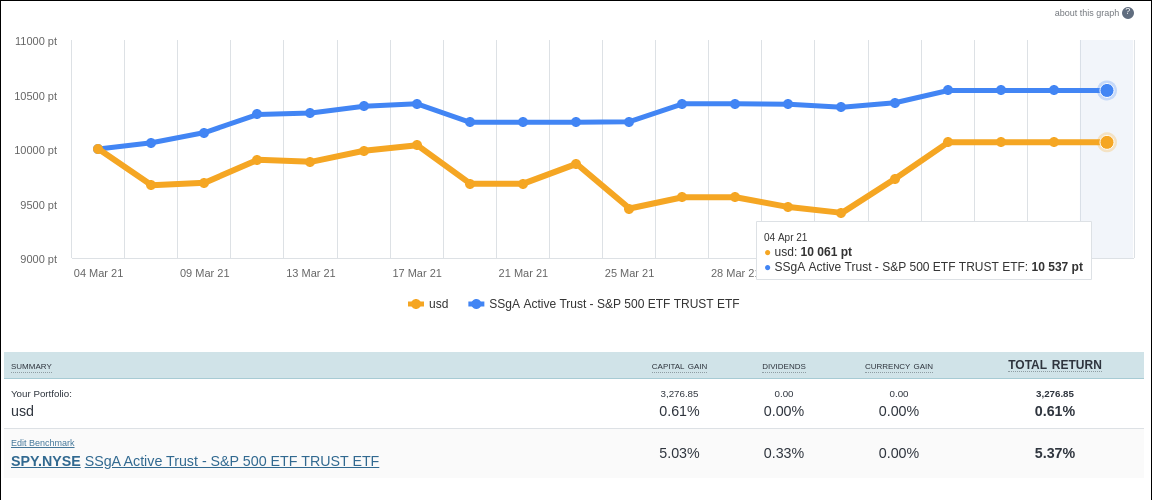Click the orange starting point on 04 Mar 21
This screenshot has width=1158, height=500.
[x=98, y=149]
